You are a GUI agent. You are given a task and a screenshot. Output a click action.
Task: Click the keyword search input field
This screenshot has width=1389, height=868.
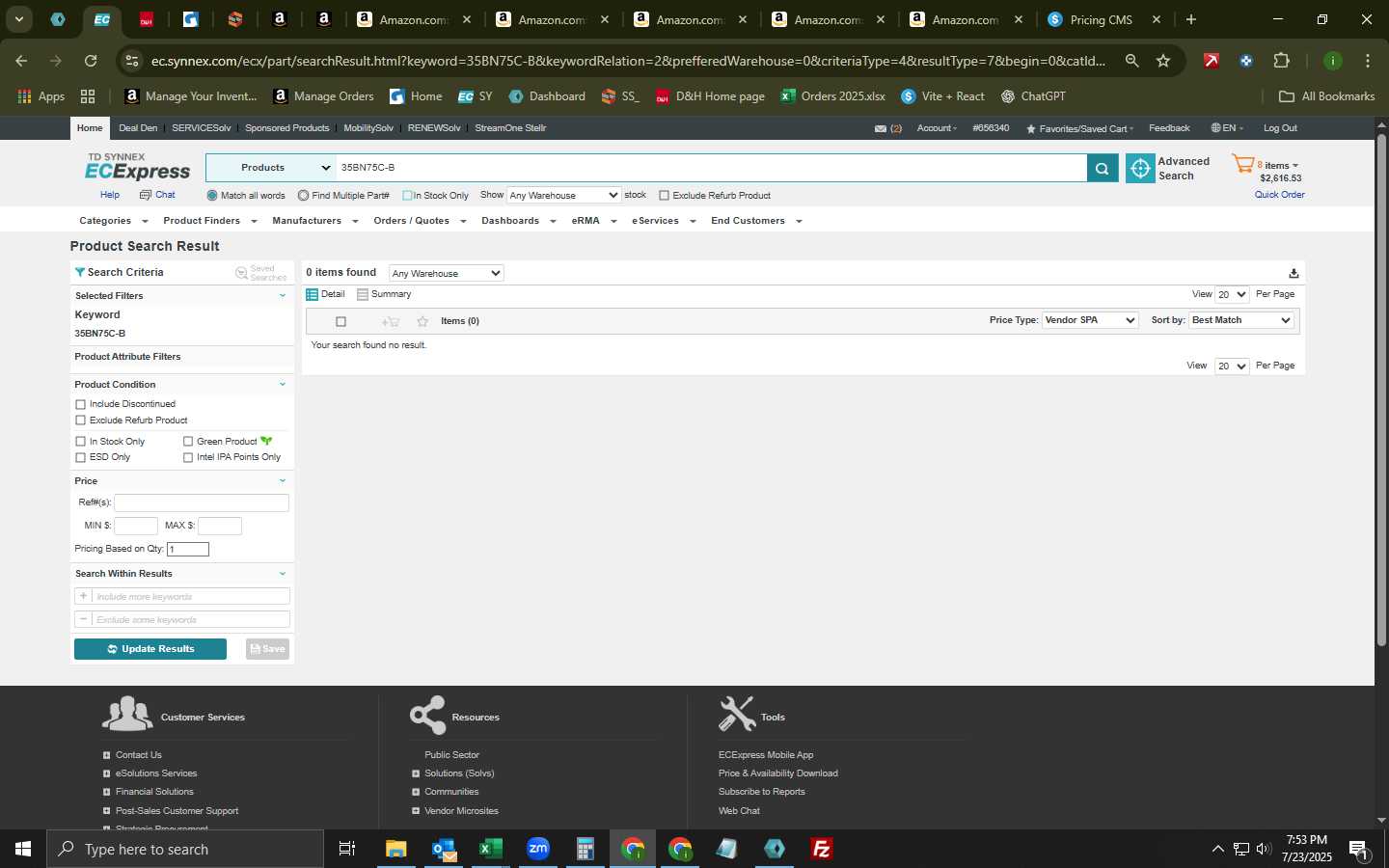(711, 168)
